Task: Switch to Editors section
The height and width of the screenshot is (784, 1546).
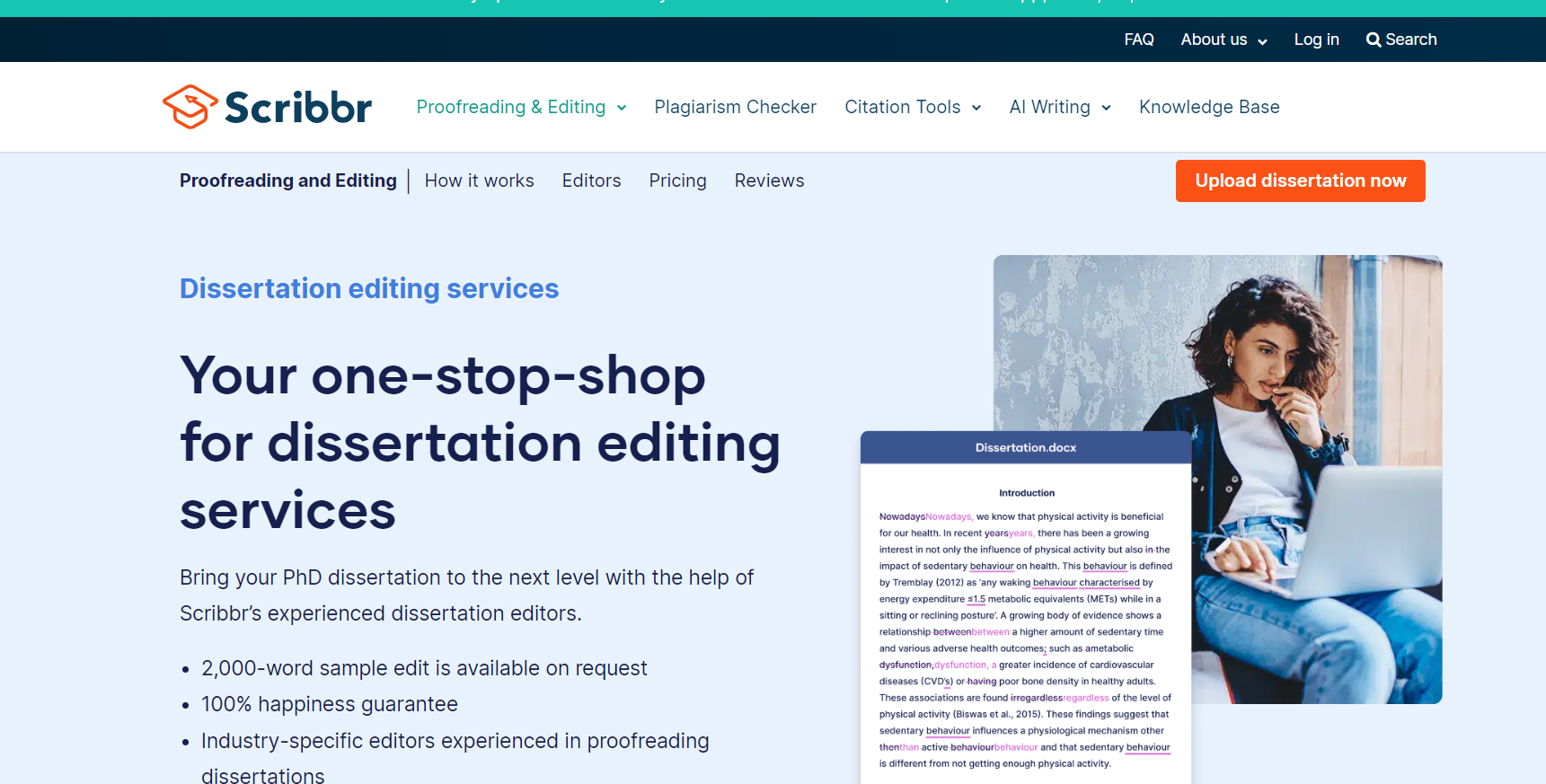Action: click(591, 181)
